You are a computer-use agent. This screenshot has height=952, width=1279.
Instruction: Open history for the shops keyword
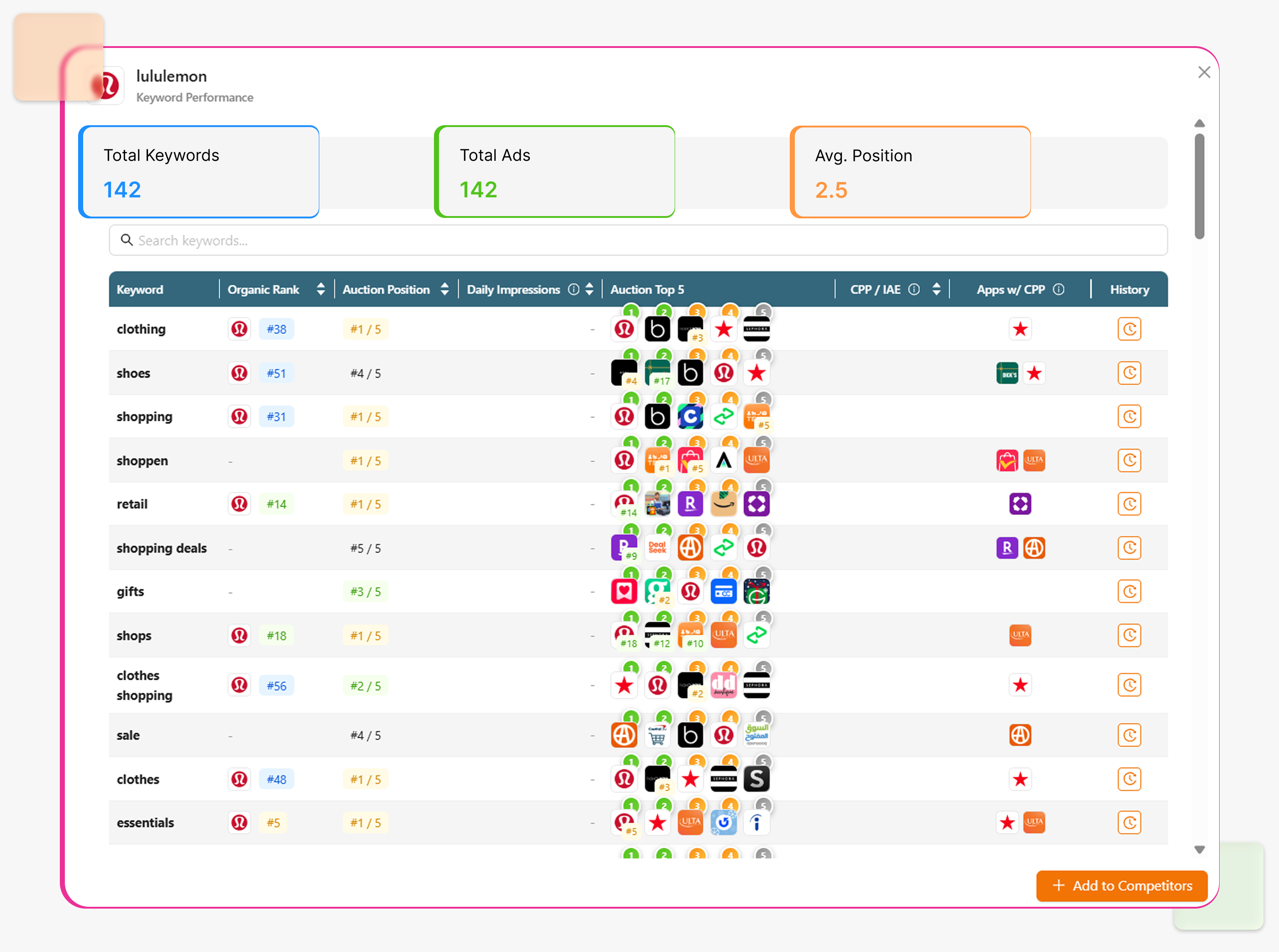[1129, 635]
